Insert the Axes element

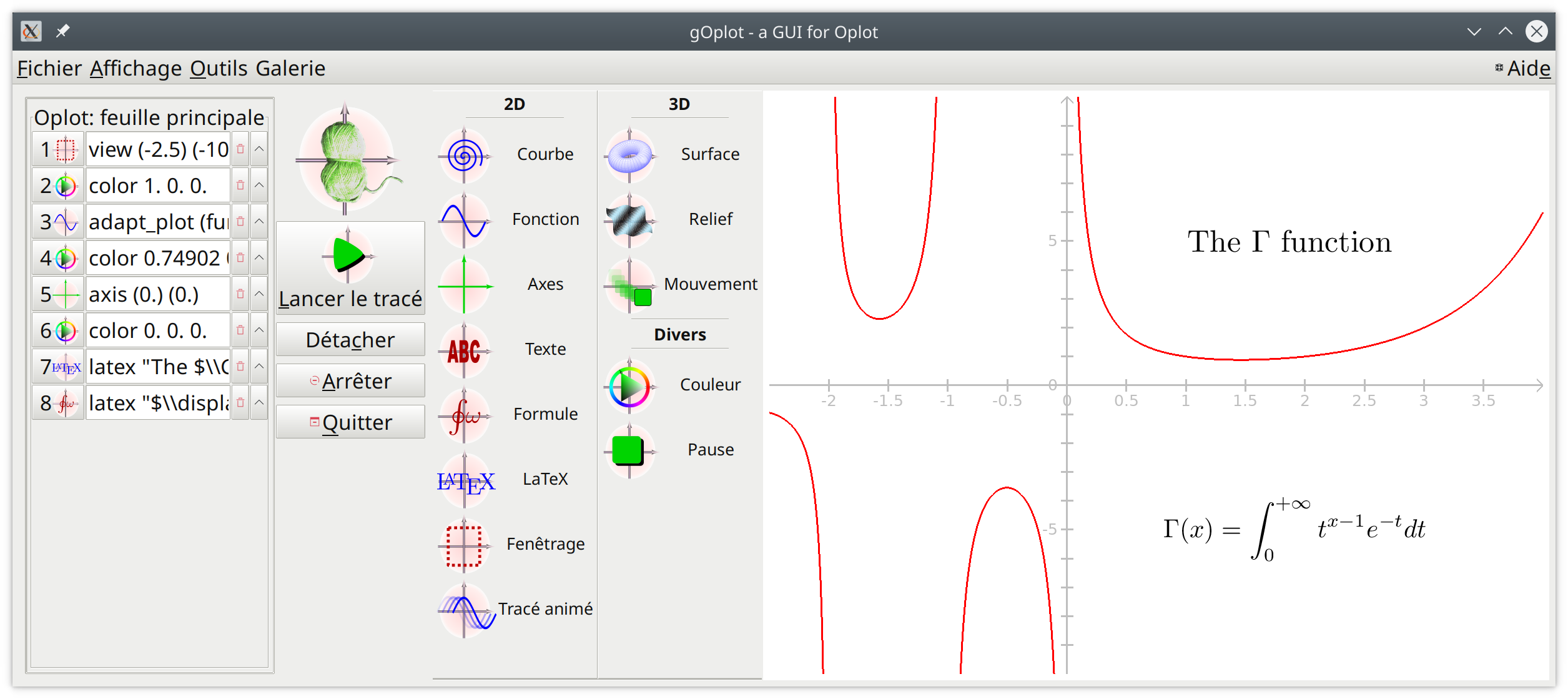point(465,285)
